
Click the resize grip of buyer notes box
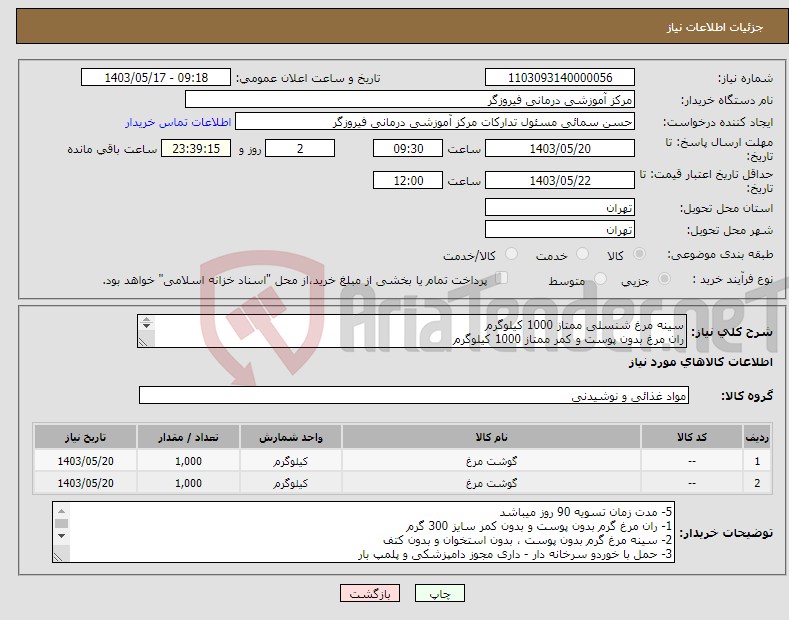[58, 557]
